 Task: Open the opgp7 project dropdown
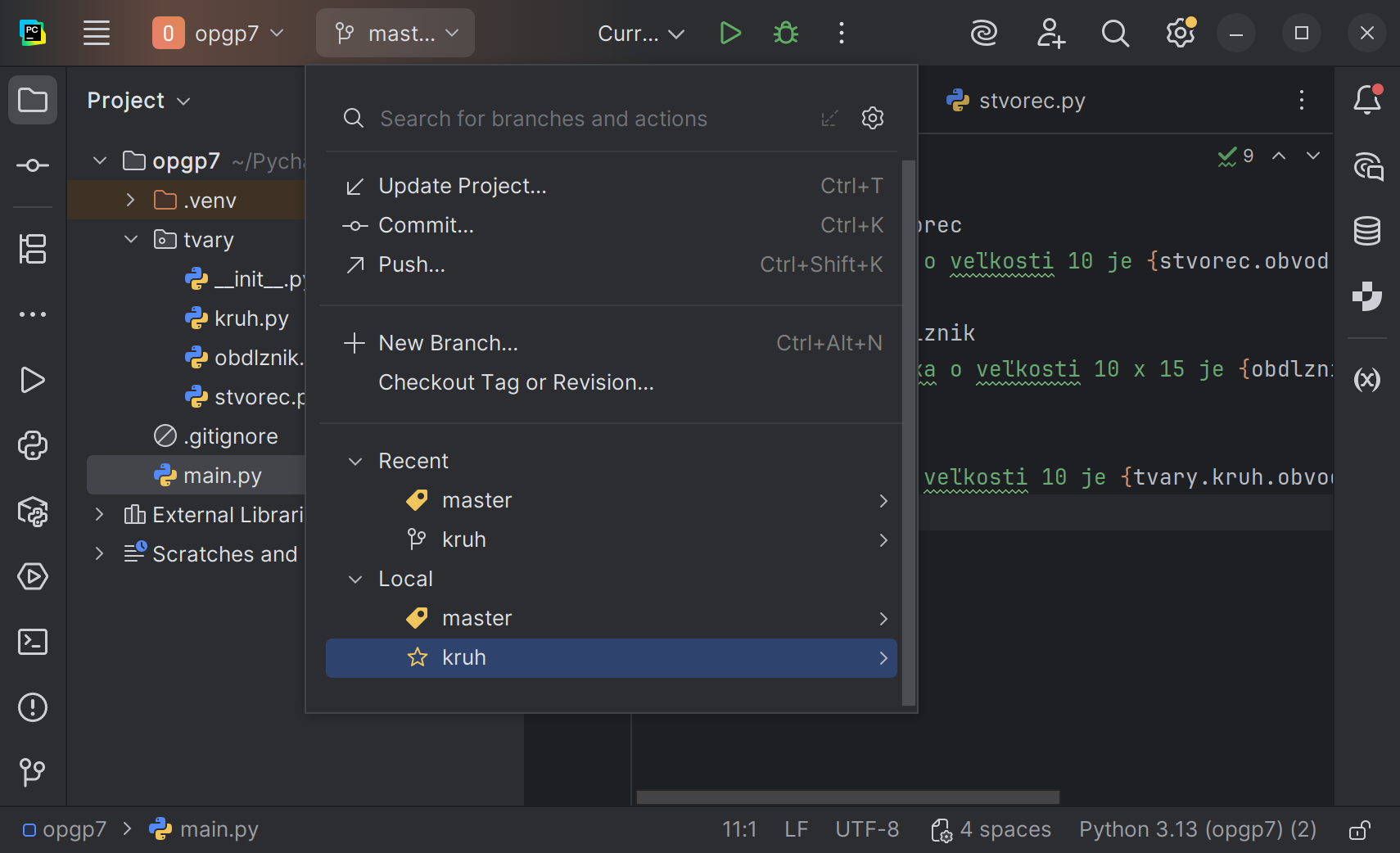(x=219, y=34)
